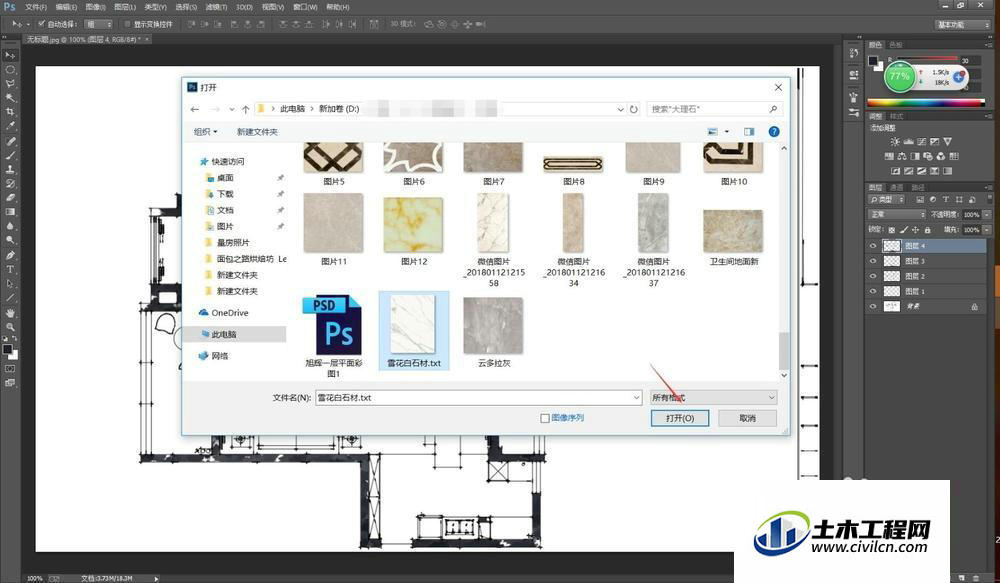
Task: Select the Elliptical Marquee tool
Action: click(10, 70)
